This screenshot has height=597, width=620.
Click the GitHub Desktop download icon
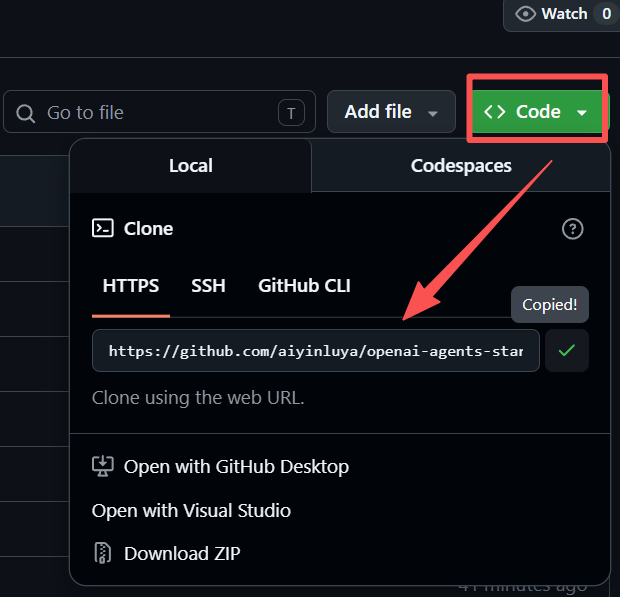pyautogui.click(x=103, y=467)
